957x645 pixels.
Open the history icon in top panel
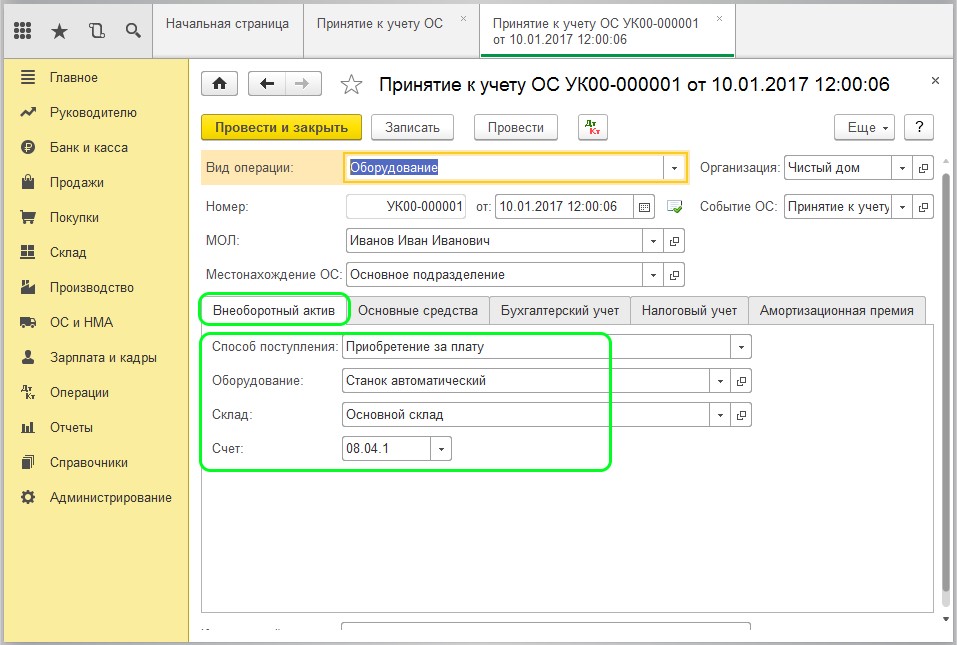96,31
